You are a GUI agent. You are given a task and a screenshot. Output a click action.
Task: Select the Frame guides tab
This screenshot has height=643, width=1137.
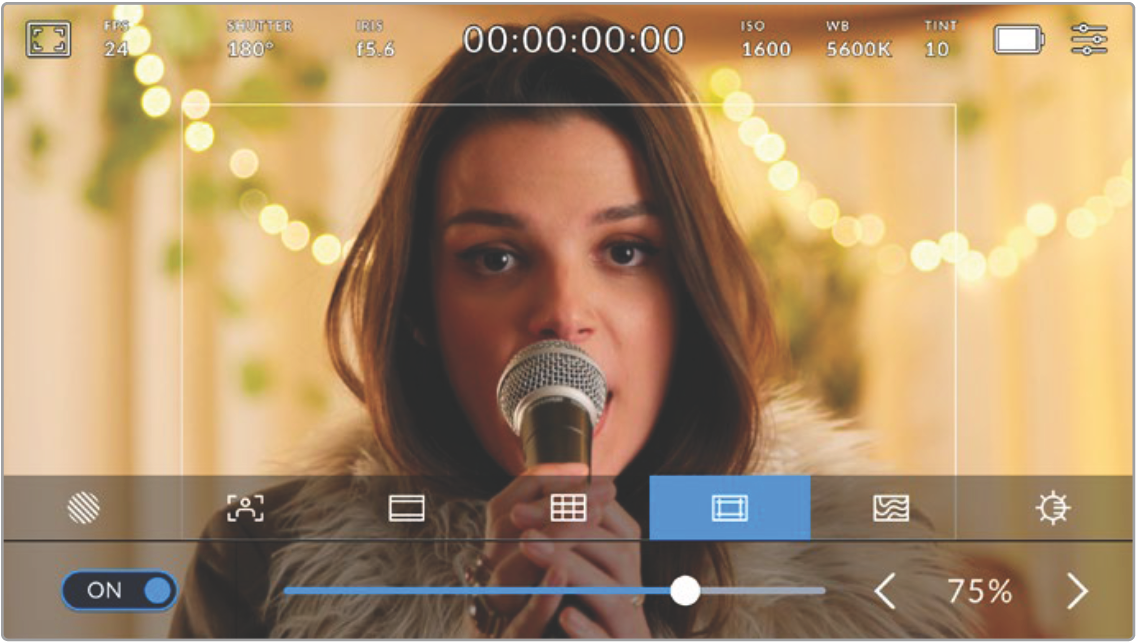point(407,507)
